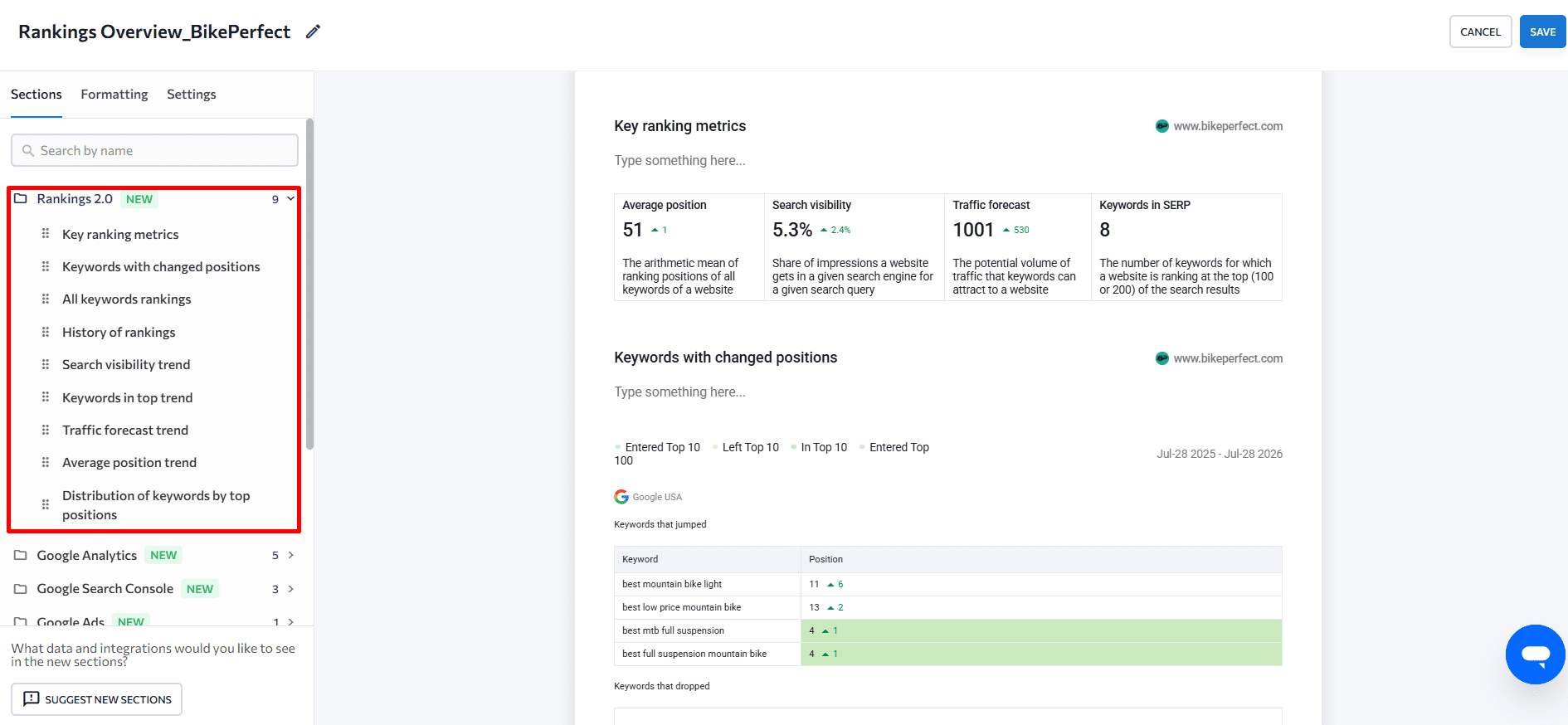Screen dimensions: 1568x725
Task: Click 'best mountain bike light' keyword row
Action: coord(948,584)
